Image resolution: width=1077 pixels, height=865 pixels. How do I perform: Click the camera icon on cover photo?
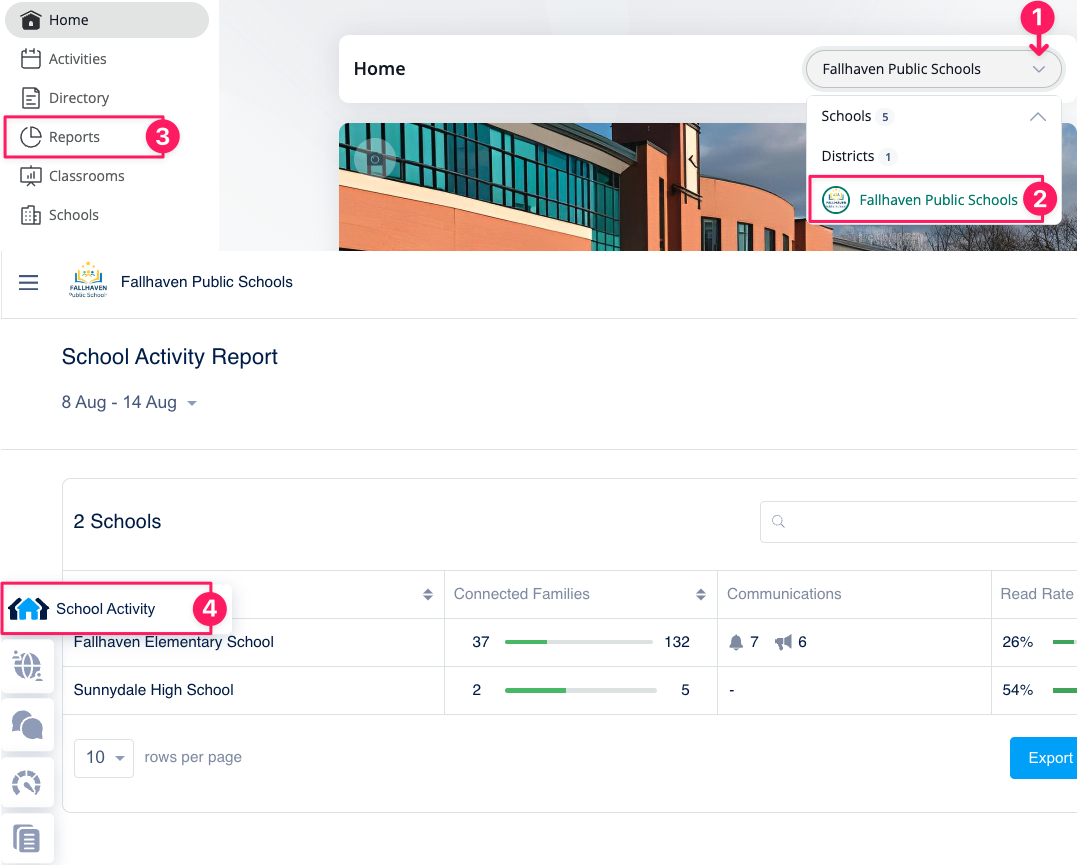point(375,158)
